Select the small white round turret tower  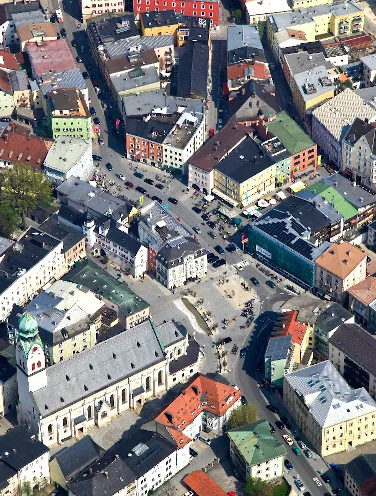(x=89, y=231)
